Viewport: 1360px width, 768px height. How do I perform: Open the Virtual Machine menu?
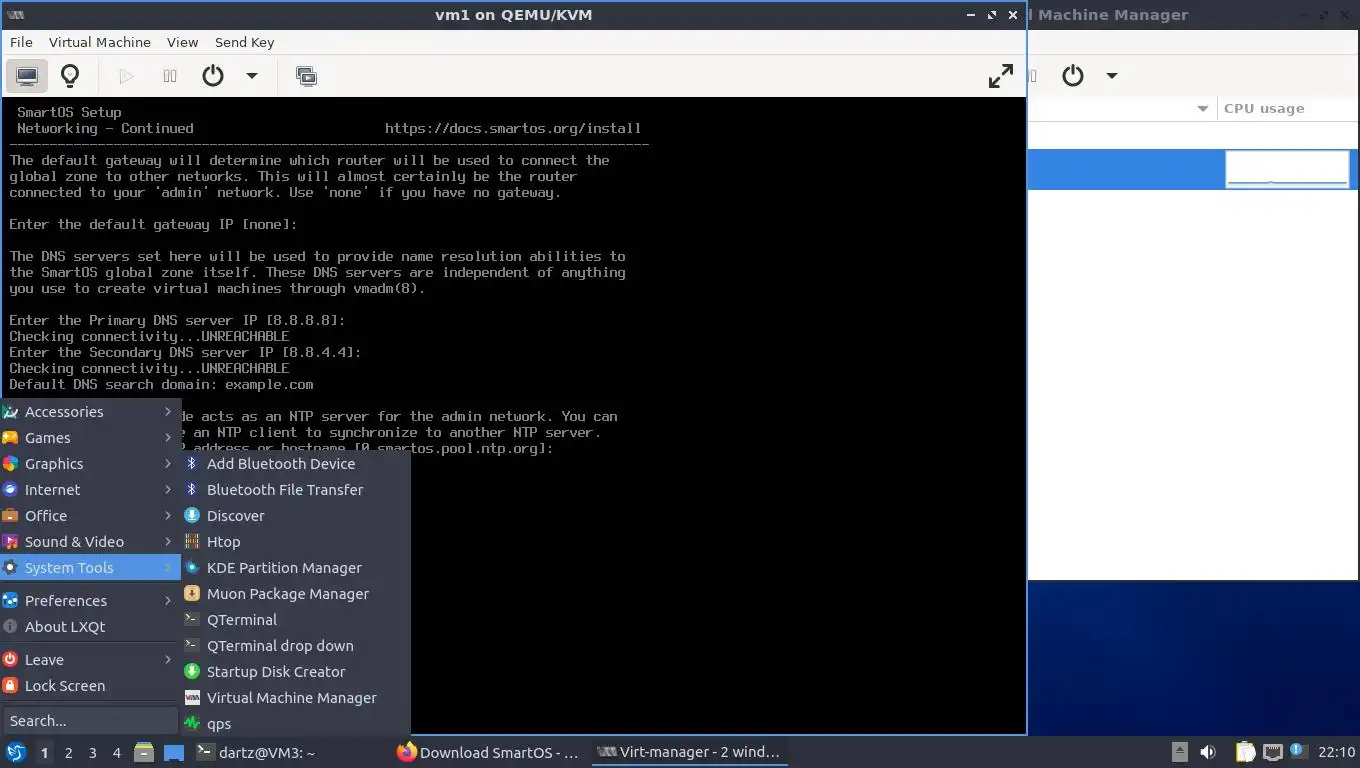(x=100, y=42)
